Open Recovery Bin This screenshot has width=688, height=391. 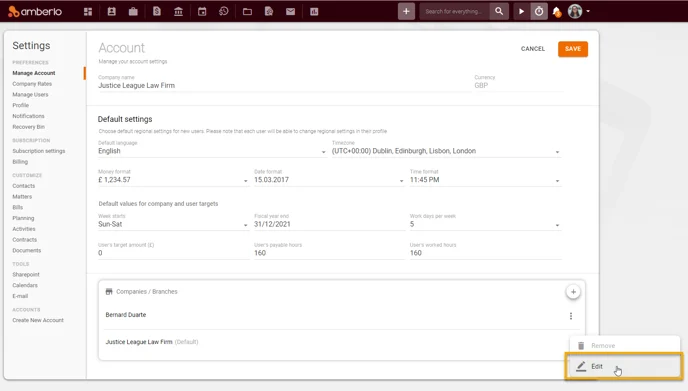pyautogui.click(x=29, y=127)
